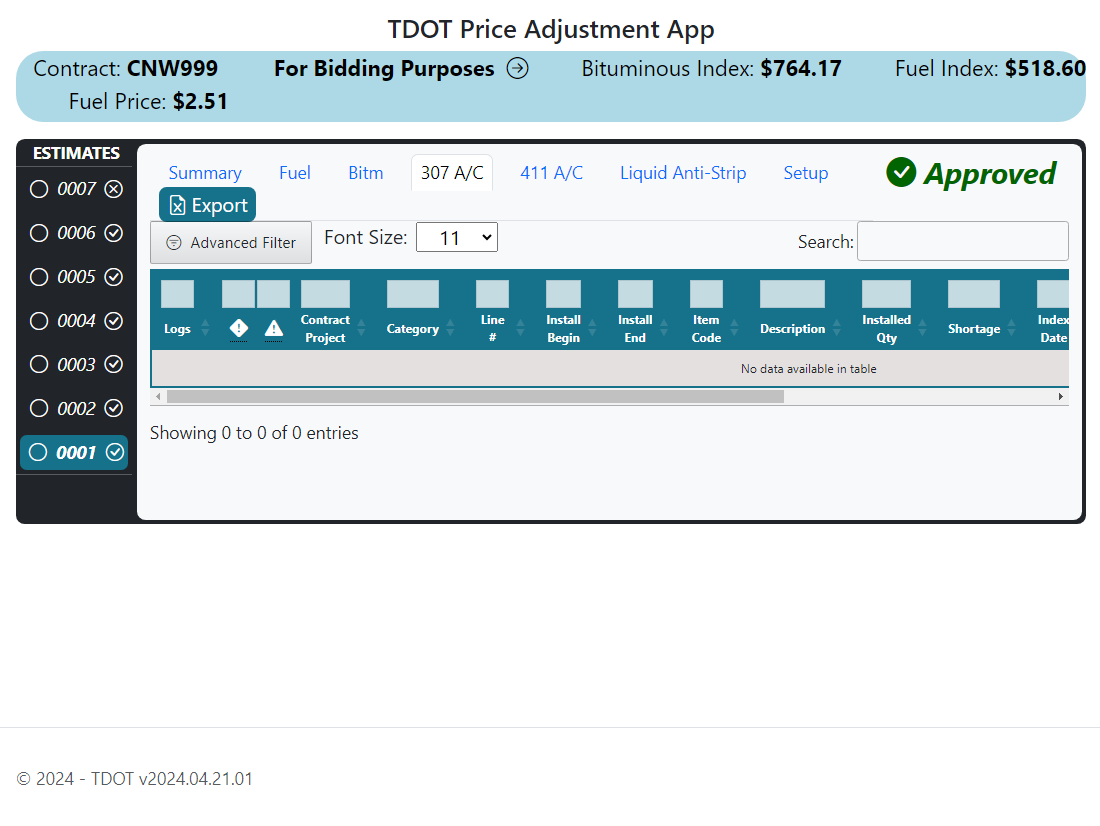
Task: Switch to the Summary tab
Action: pos(205,173)
